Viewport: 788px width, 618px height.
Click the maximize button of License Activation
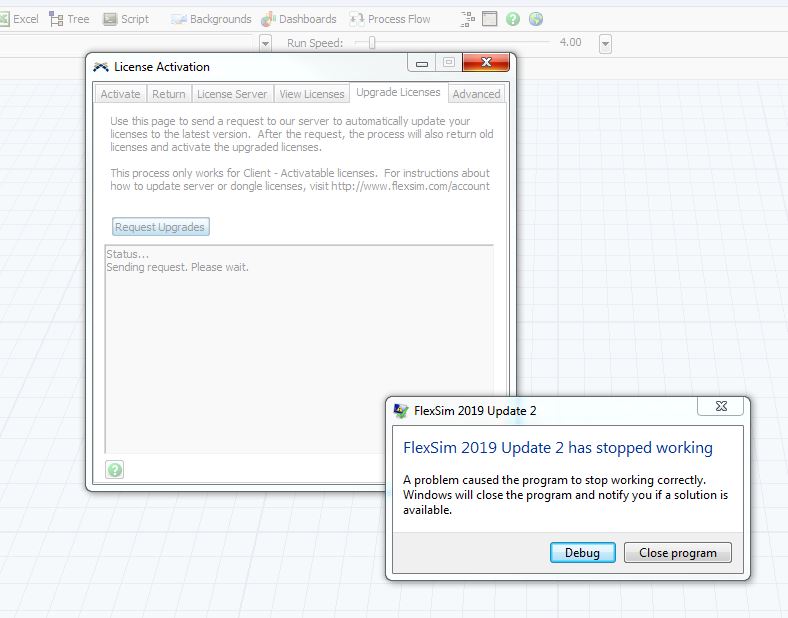point(449,62)
